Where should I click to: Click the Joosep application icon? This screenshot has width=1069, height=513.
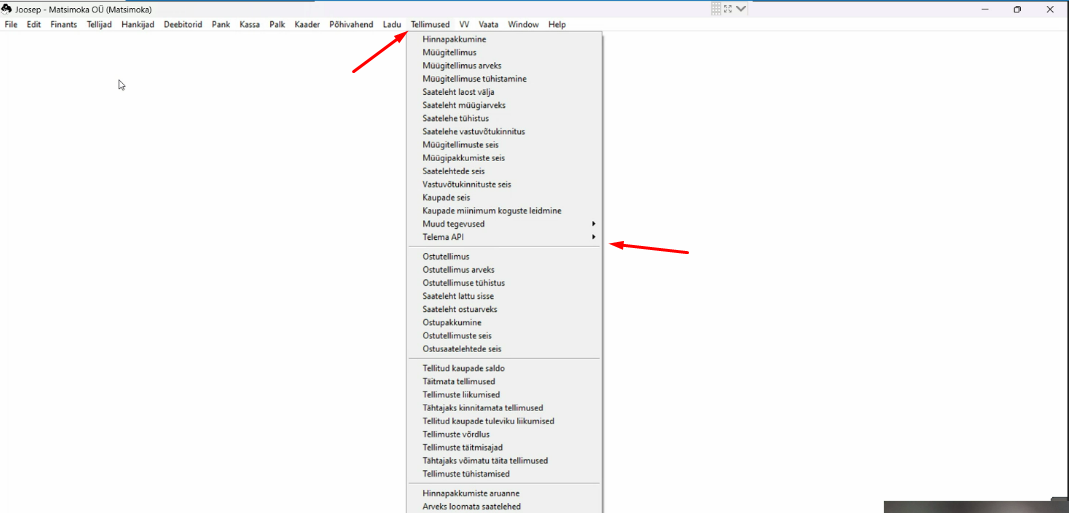(7, 9)
